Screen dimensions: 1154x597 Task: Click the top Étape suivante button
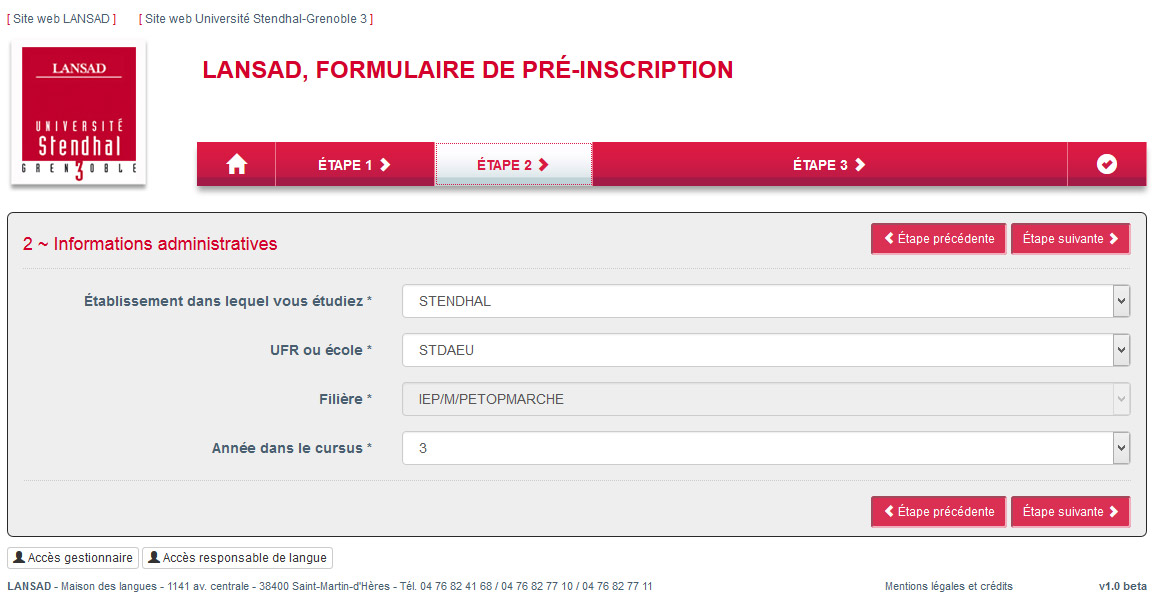(1070, 239)
